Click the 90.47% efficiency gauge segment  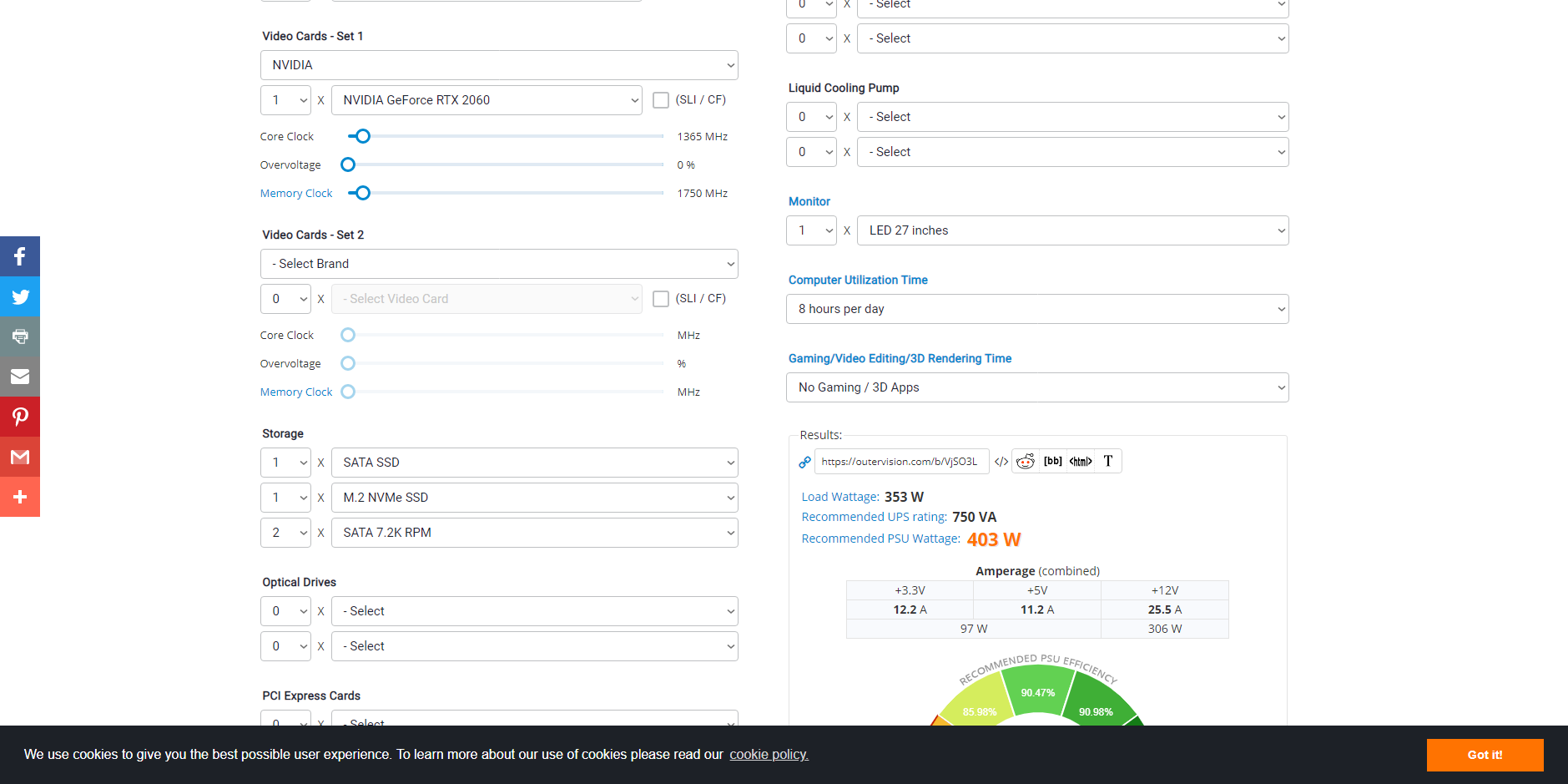pyautogui.click(x=1038, y=692)
